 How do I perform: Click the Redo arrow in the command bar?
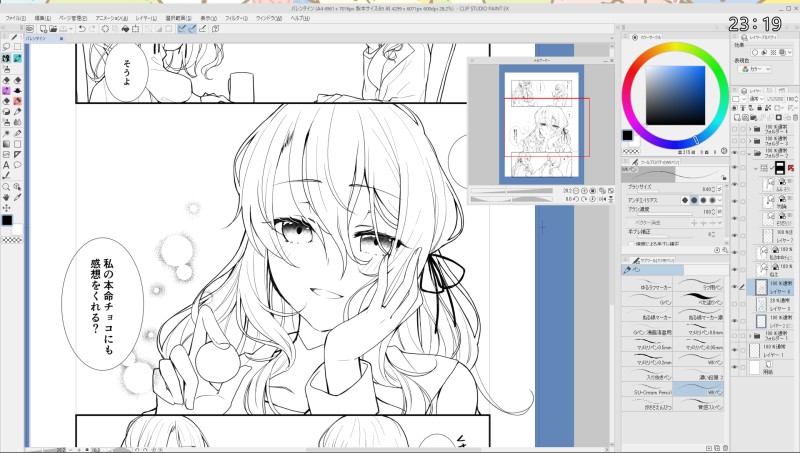click(92, 29)
